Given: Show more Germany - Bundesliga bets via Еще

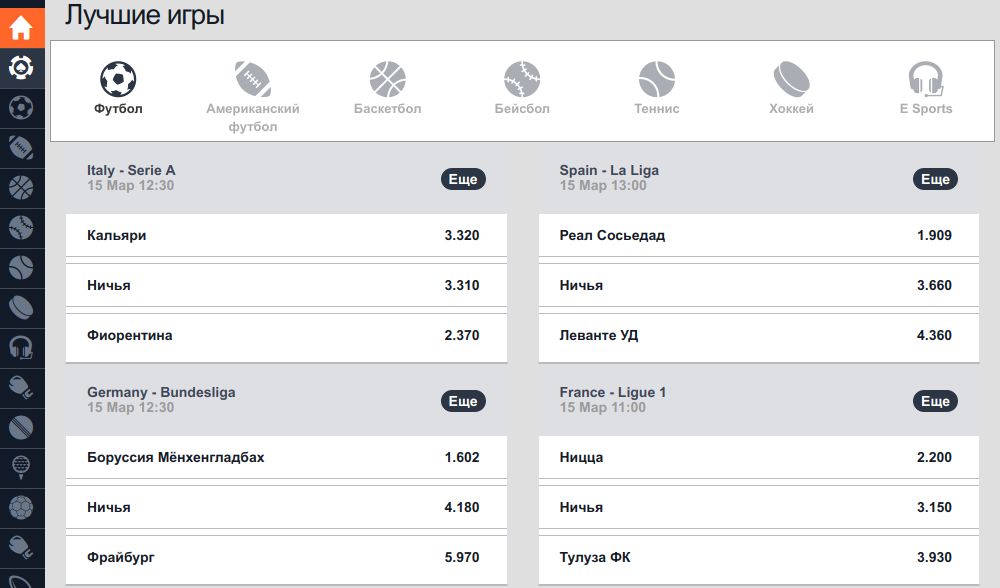Looking at the screenshot, I should coord(463,401).
